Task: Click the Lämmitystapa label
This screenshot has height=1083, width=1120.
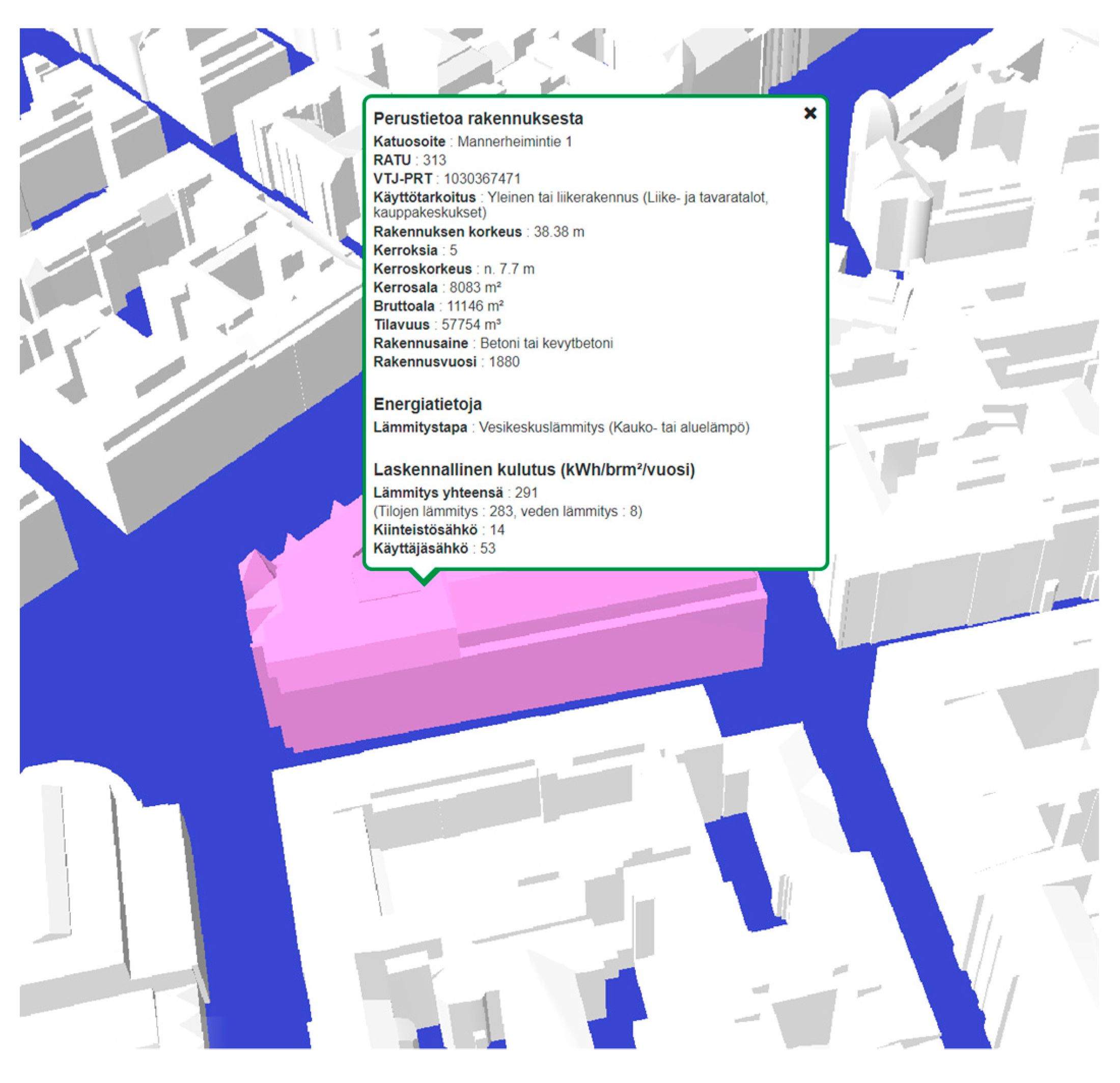Action: [420, 427]
